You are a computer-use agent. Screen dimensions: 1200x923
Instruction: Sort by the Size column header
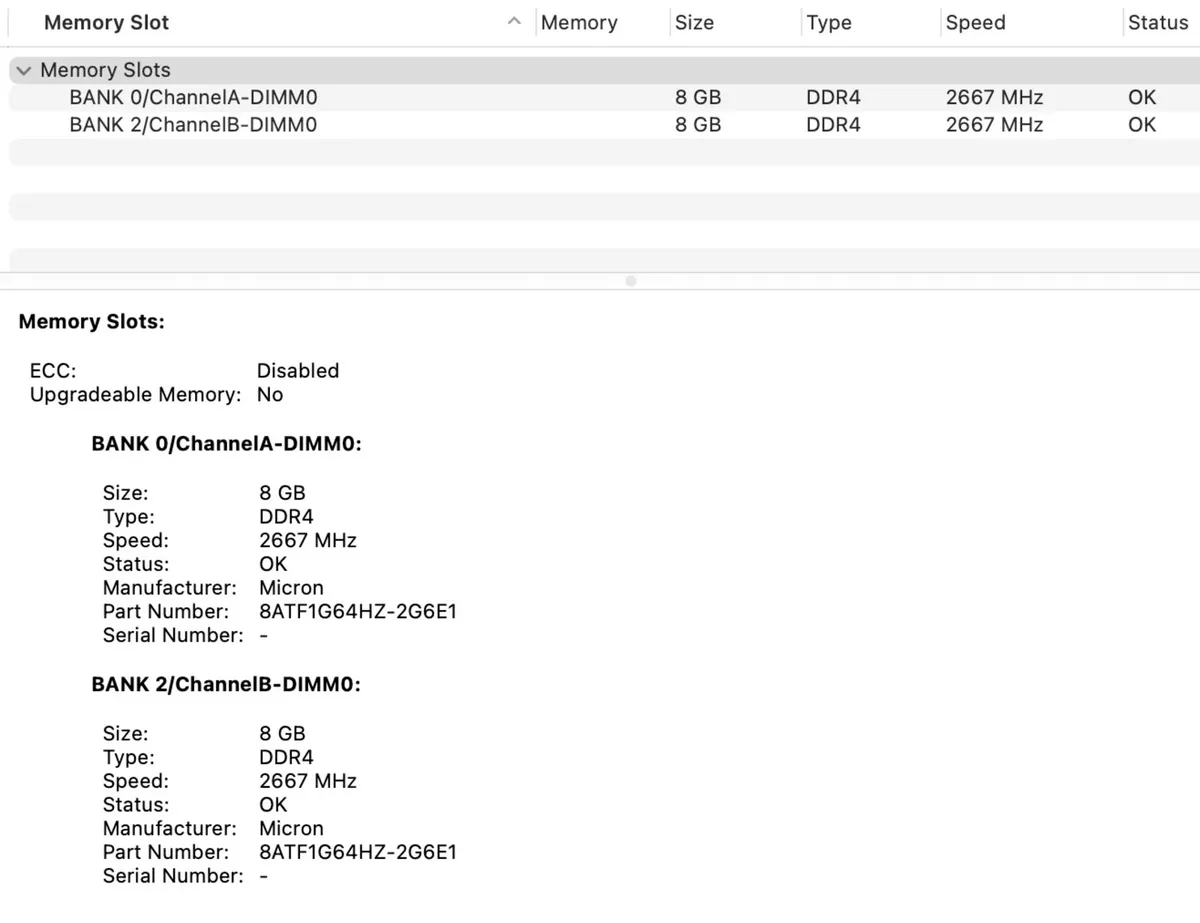pyautogui.click(x=695, y=22)
